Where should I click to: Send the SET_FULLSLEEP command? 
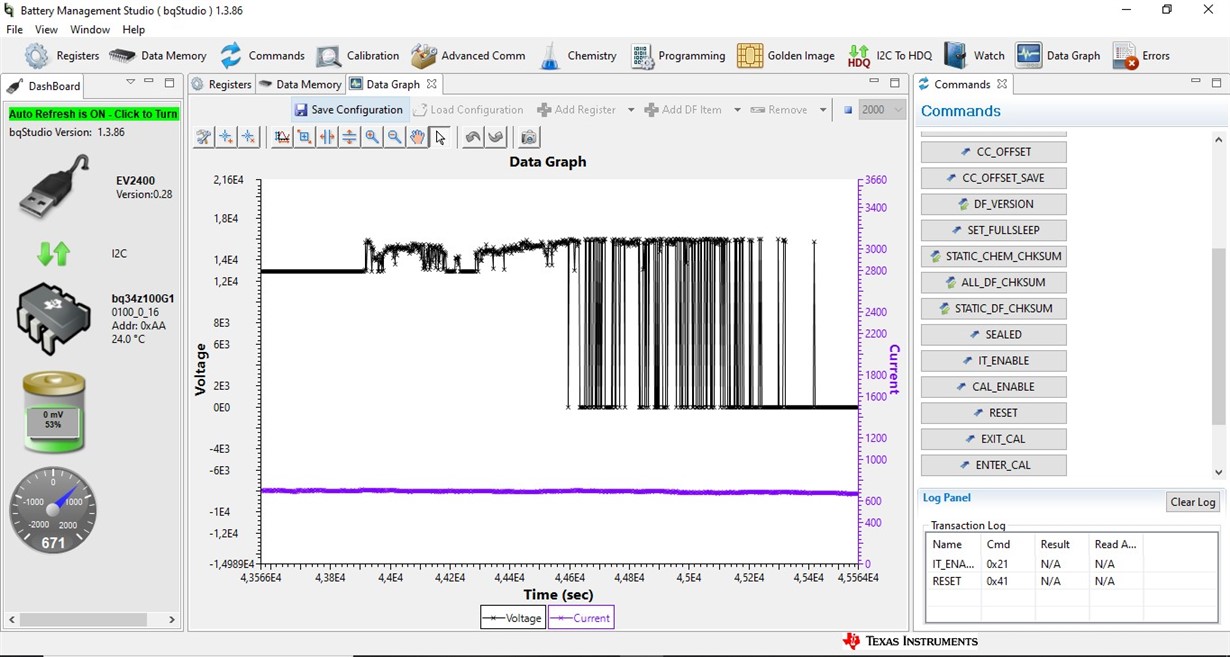click(x=994, y=230)
